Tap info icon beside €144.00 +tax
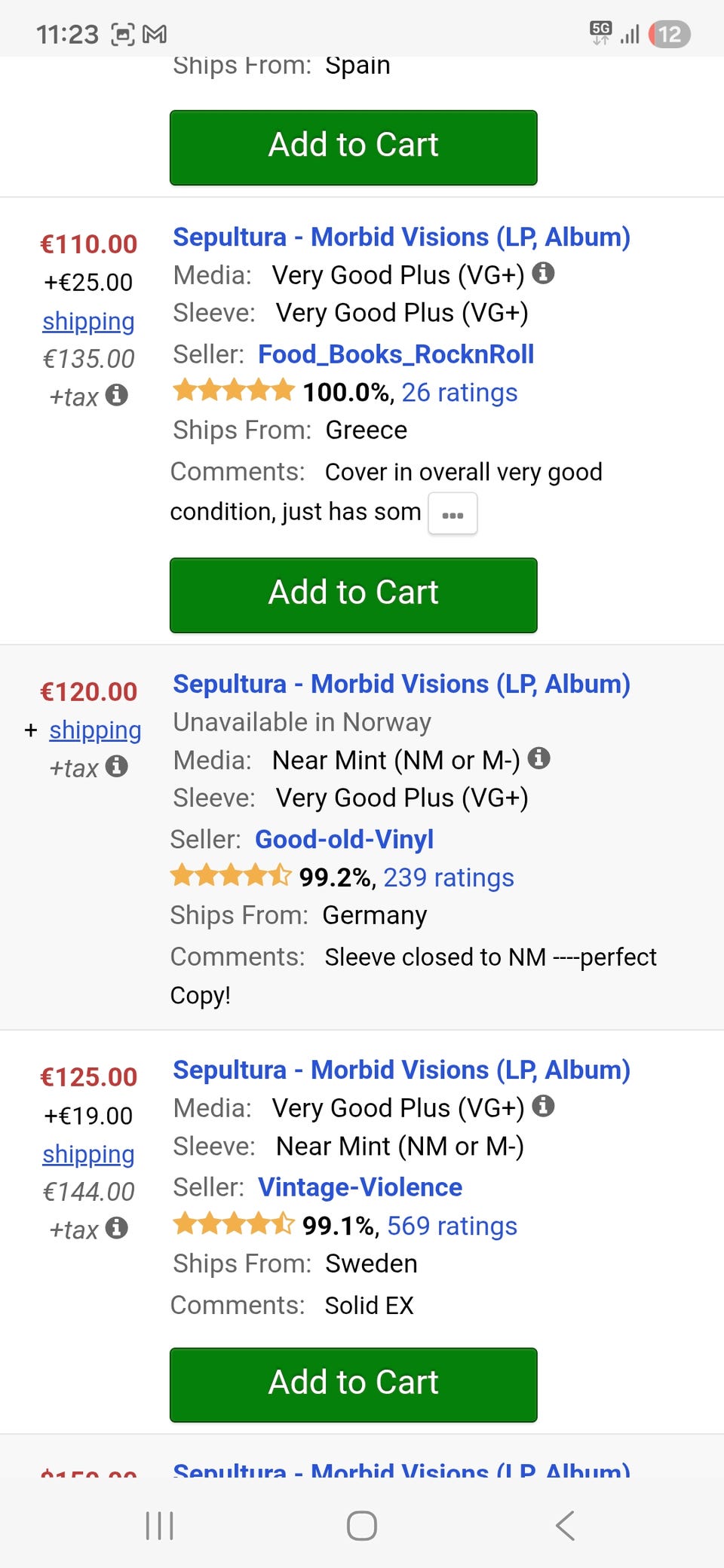The height and width of the screenshot is (1568, 724). [x=116, y=1227]
